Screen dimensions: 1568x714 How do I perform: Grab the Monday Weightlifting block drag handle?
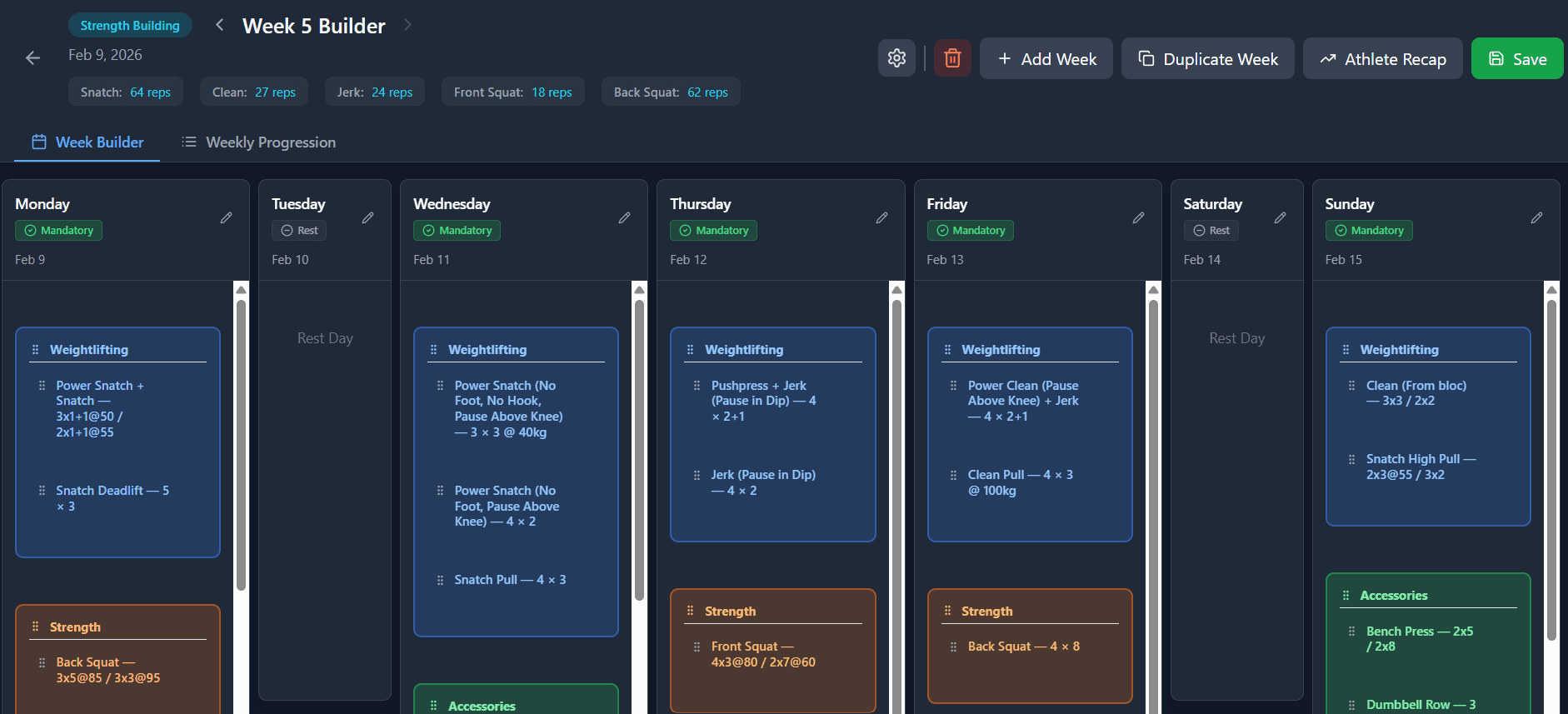[x=35, y=350]
